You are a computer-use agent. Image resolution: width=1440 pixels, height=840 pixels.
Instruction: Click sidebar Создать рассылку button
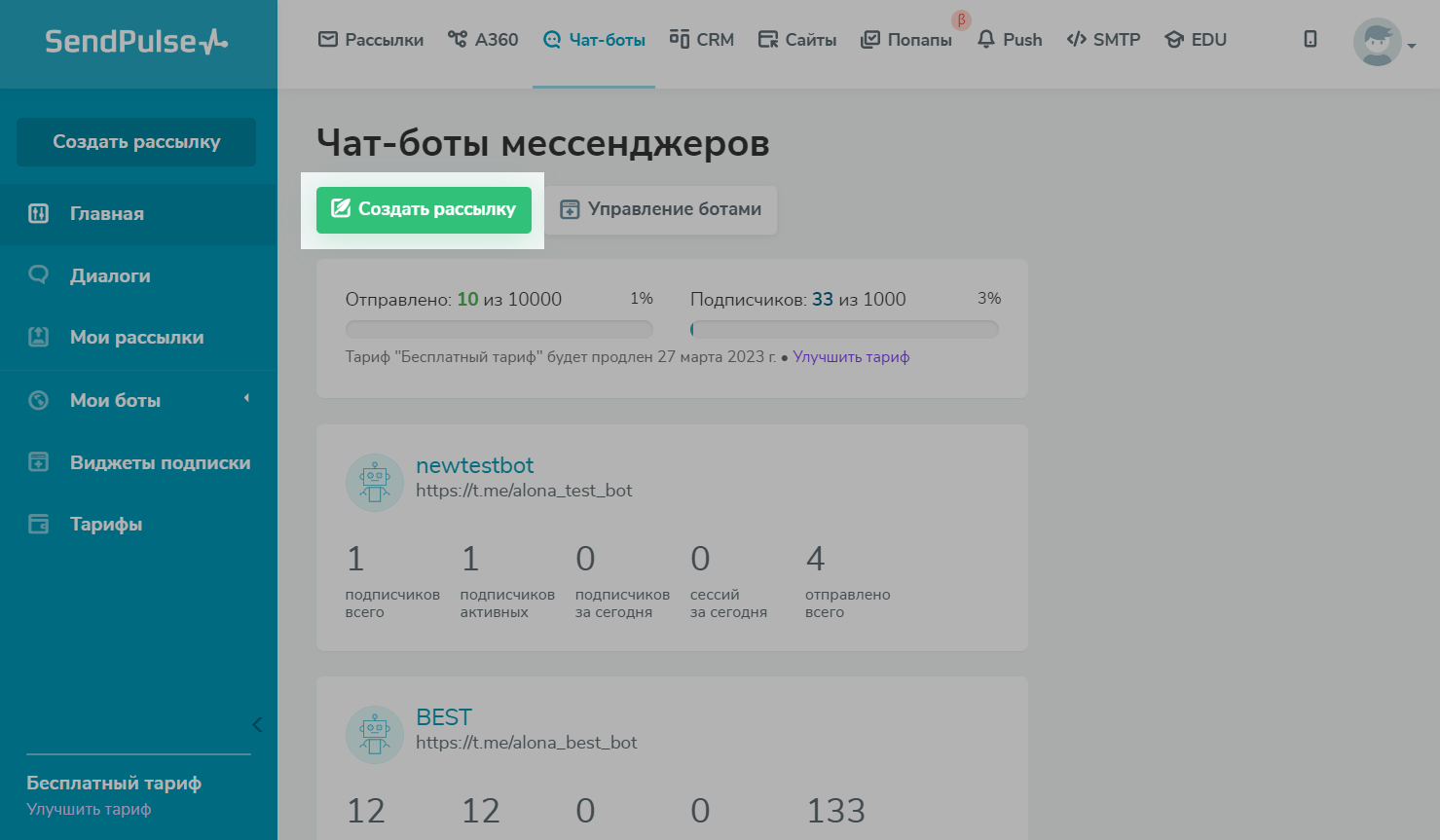point(136,142)
